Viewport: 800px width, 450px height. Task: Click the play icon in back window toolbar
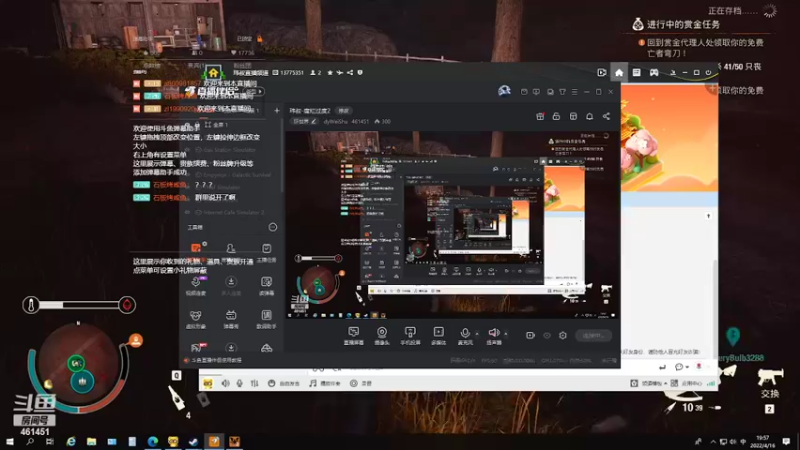pyautogui.click(x=602, y=72)
